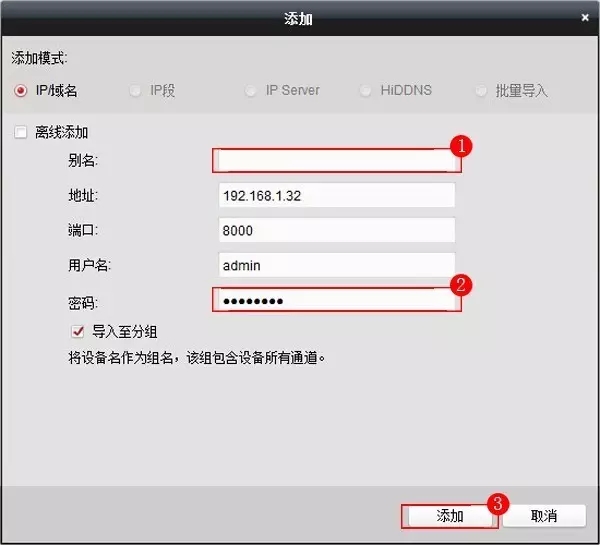Uncheck the 导入至分组 checkbox
This screenshot has width=600, height=545.
click(x=77, y=331)
